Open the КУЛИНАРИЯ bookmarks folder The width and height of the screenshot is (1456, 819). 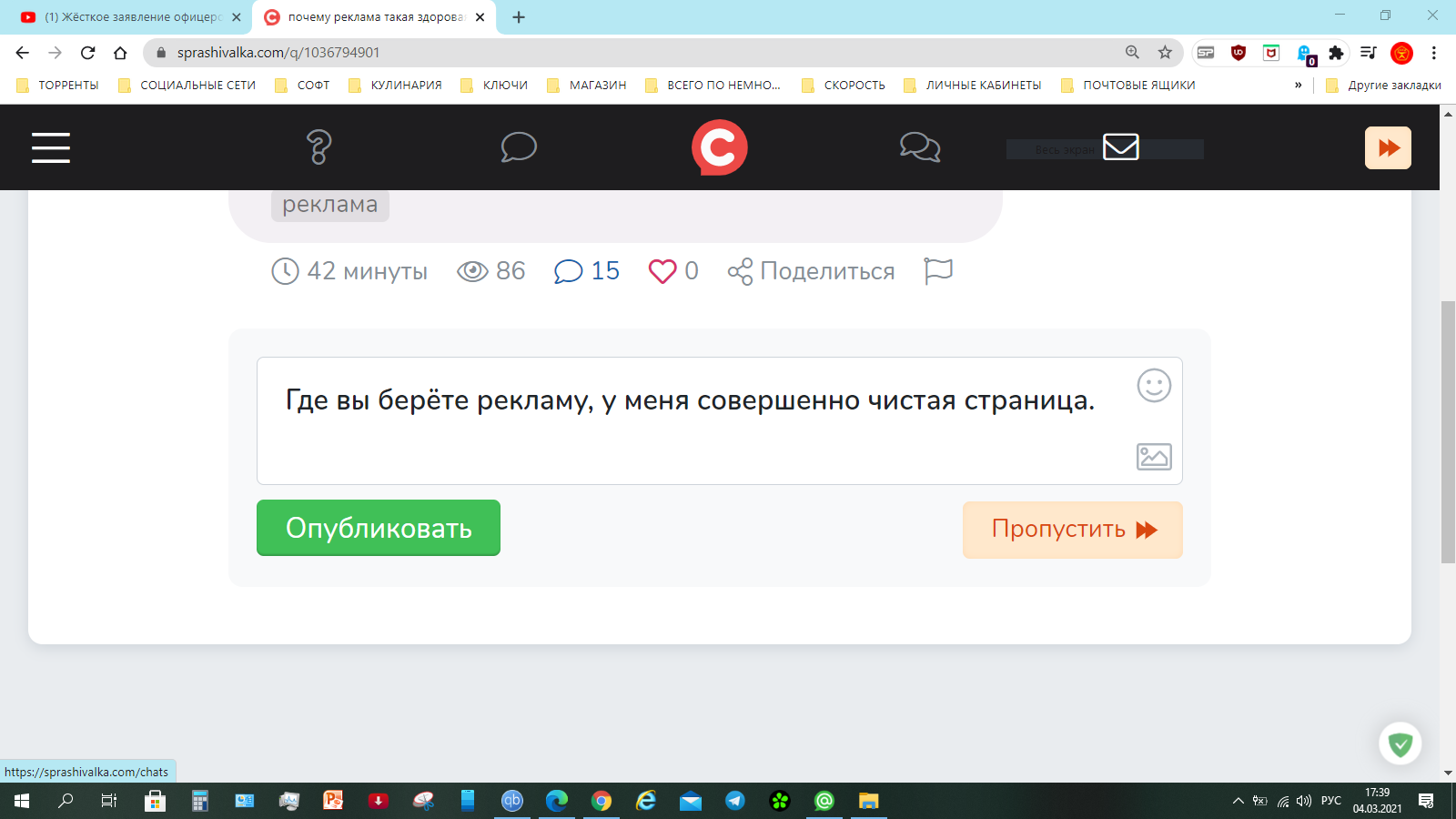(x=396, y=85)
